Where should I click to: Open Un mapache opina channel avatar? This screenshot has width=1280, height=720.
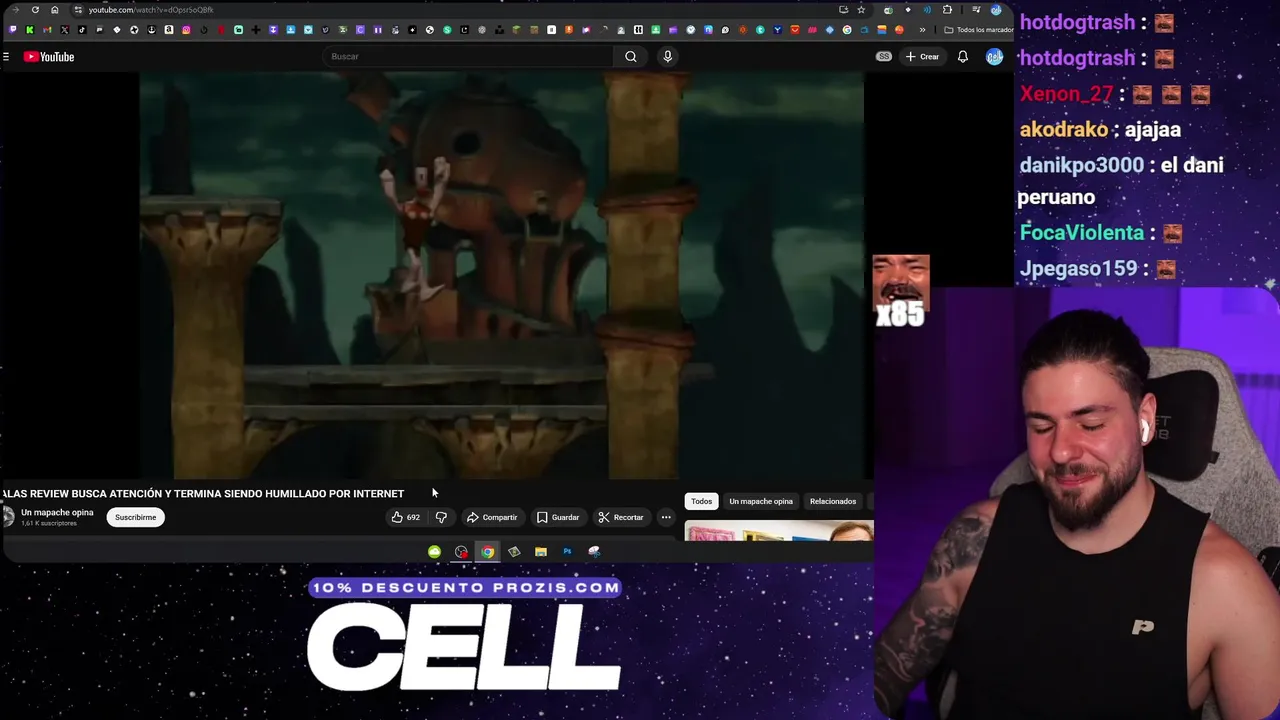pos(8,516)
